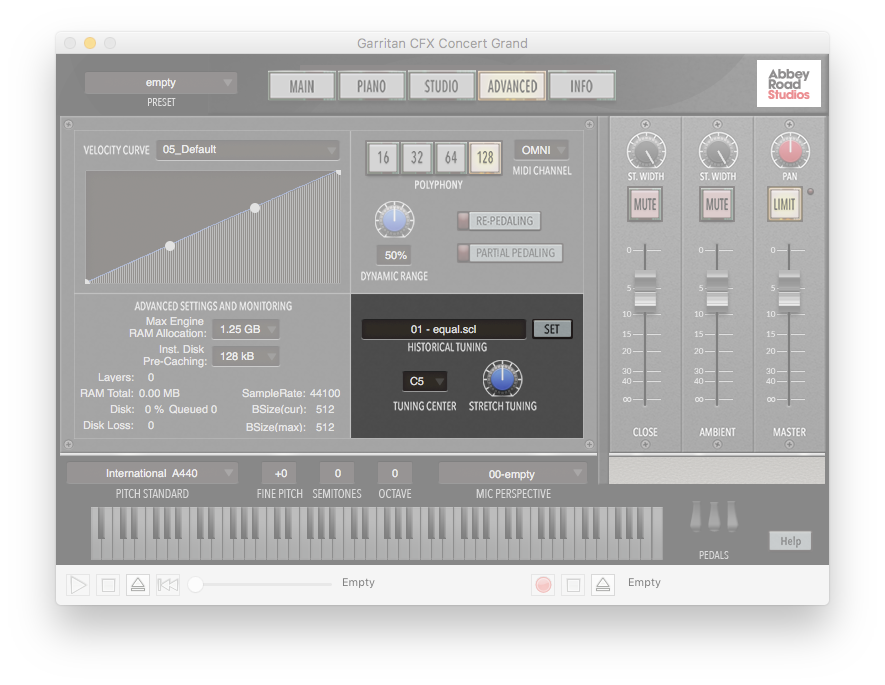Click the SET button for historical tuning
Viewport: 885px width, 685px height.
(552, 329)
